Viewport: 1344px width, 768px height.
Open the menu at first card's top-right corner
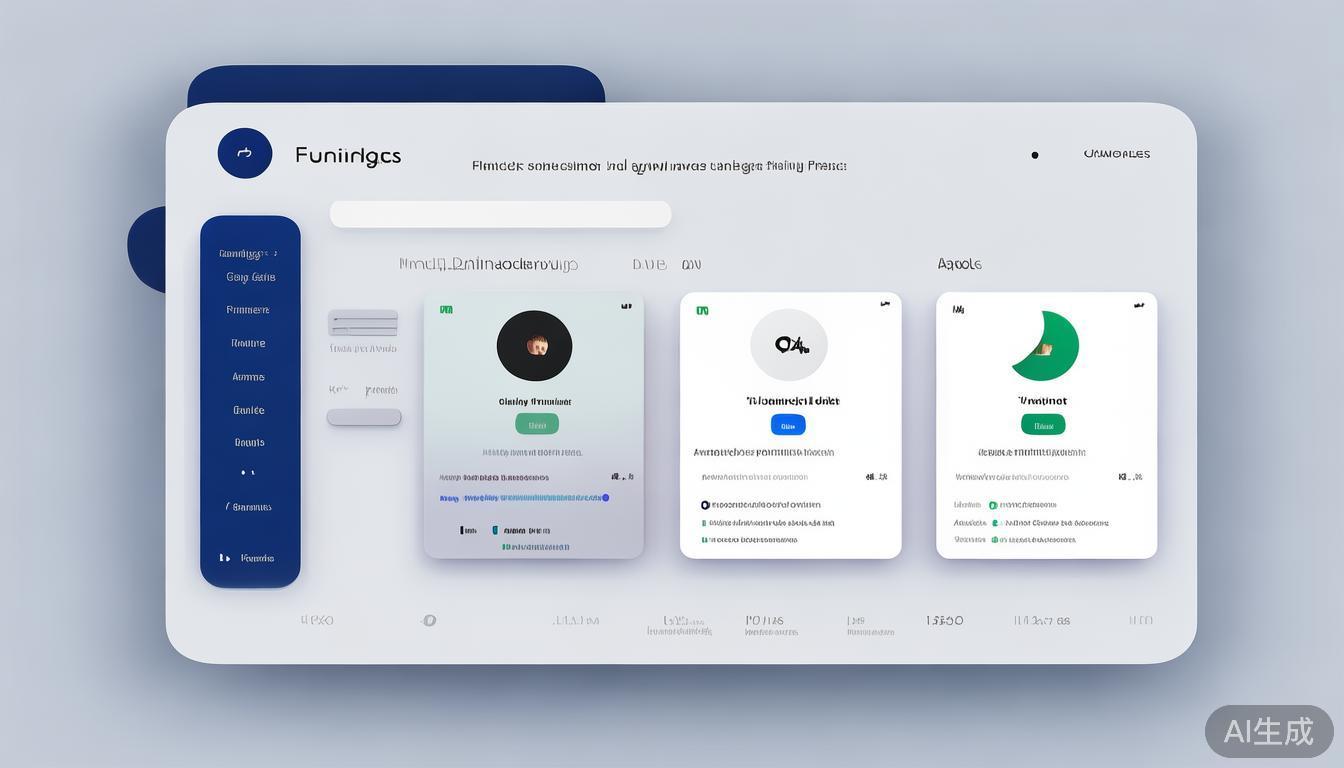[626, 306]
